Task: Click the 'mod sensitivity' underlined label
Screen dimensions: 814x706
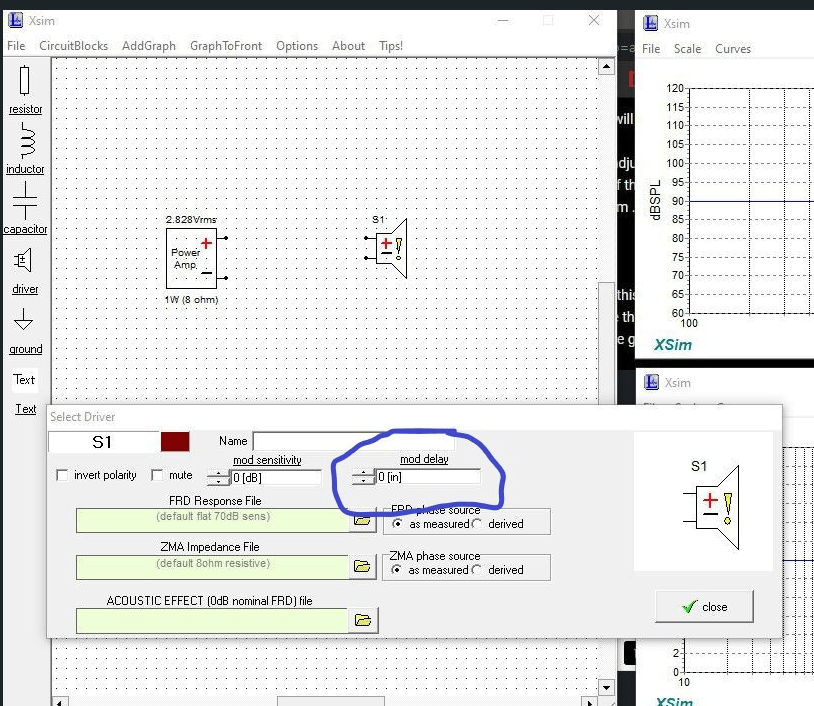Action: click(267, 460)
